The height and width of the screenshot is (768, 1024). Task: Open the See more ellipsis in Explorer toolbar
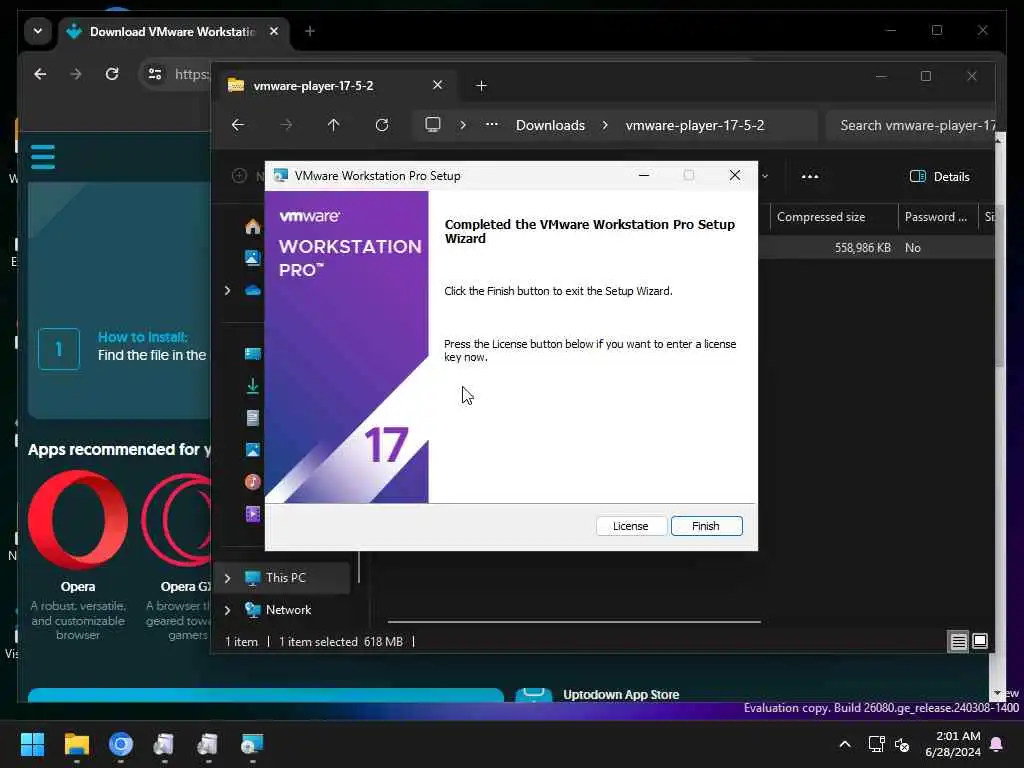(x=810, y=176)
